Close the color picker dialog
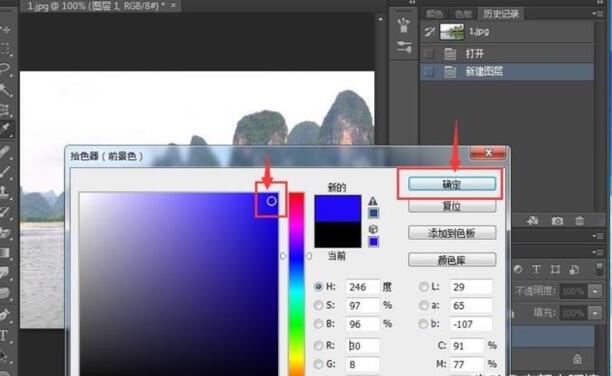 pyautogui.click(x=487, y=153)
